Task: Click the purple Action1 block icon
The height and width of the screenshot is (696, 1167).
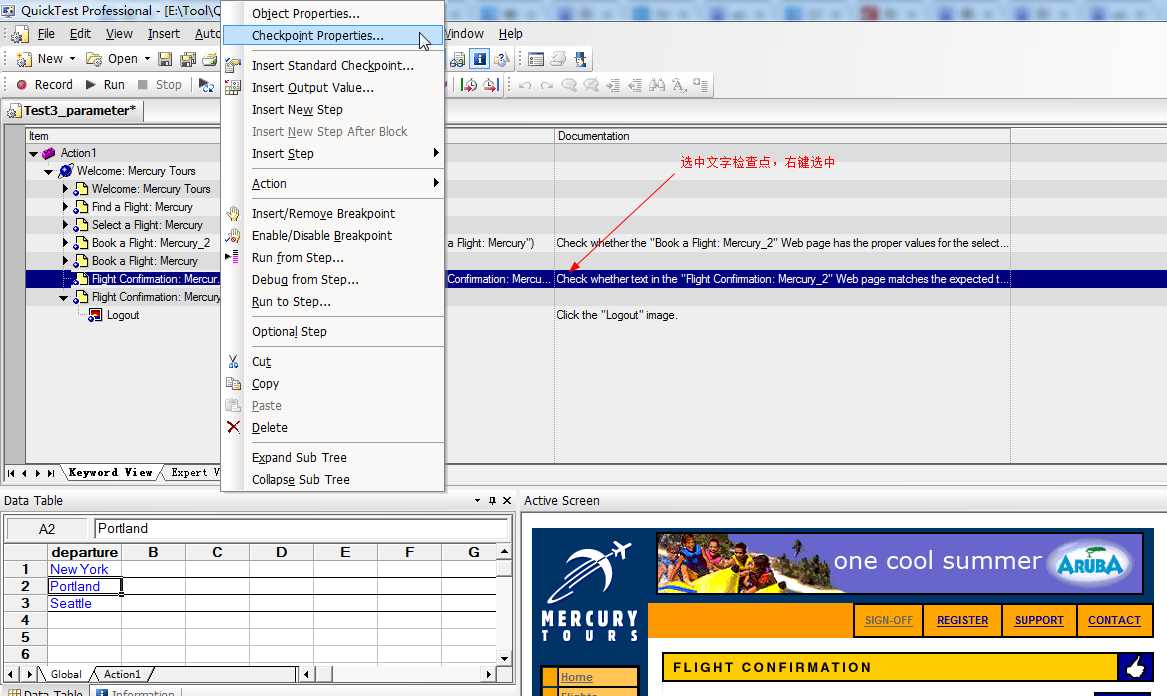Action: coord(49,153)
